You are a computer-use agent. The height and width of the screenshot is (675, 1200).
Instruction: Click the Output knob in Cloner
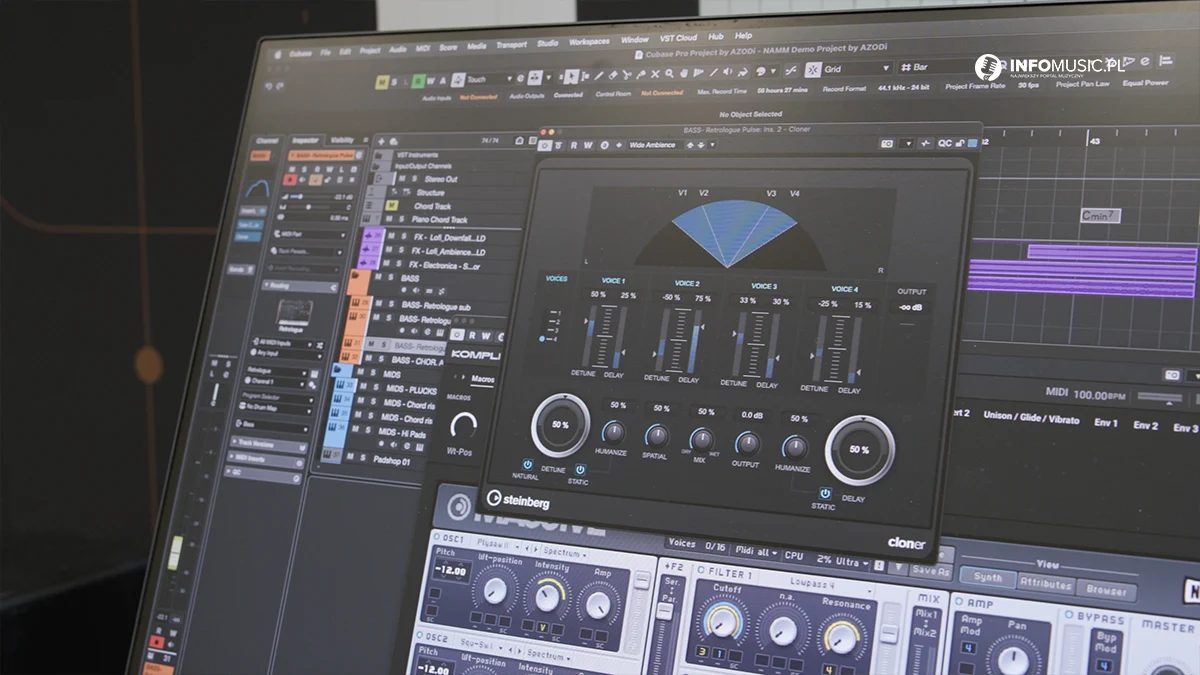click(747, 443)
